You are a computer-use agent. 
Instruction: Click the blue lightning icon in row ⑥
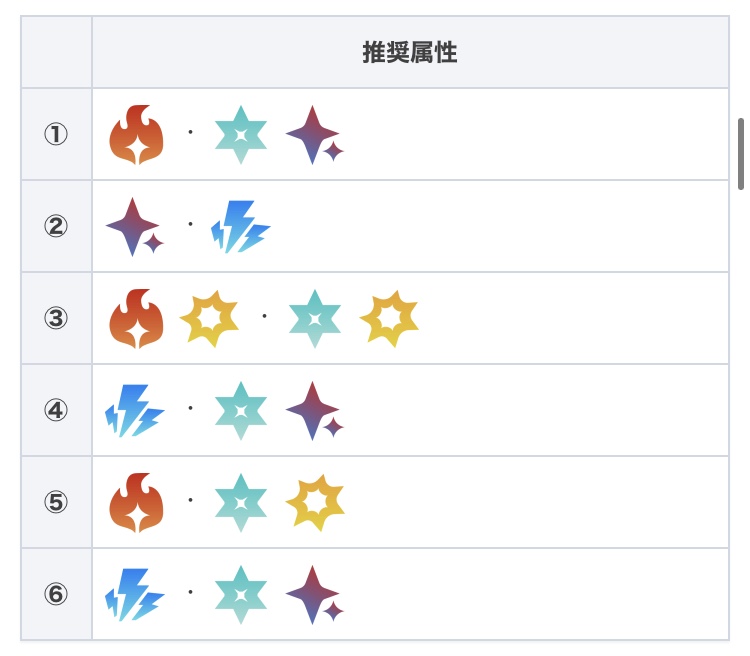coord(135,594)
